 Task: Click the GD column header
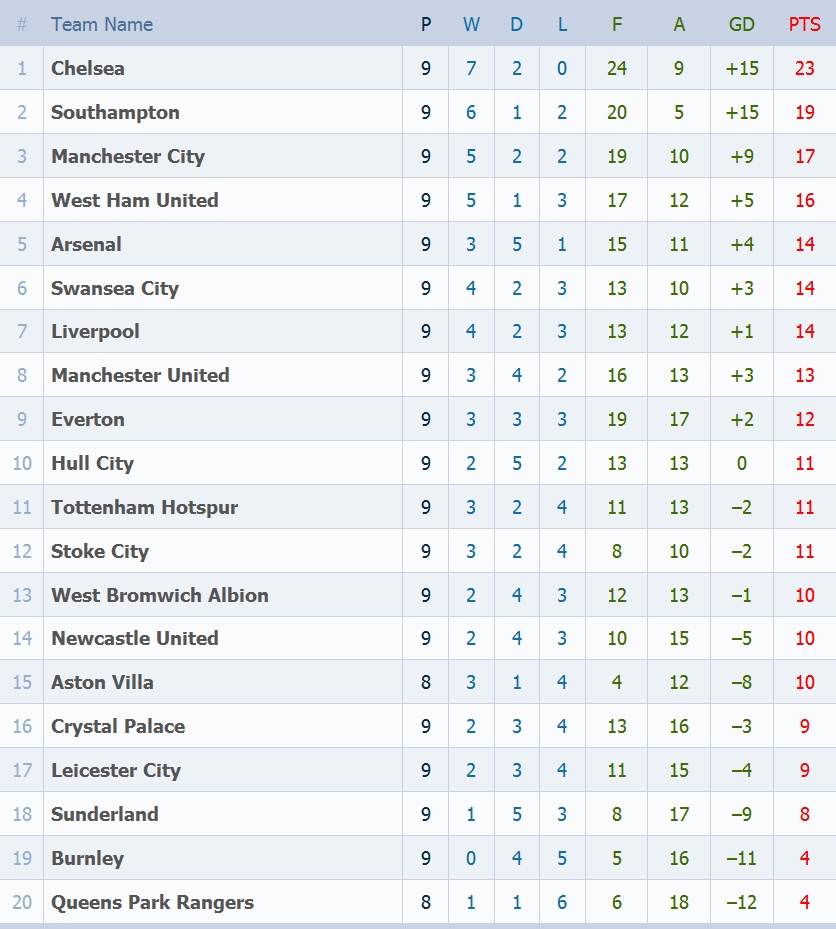click(x=741, y=24)
